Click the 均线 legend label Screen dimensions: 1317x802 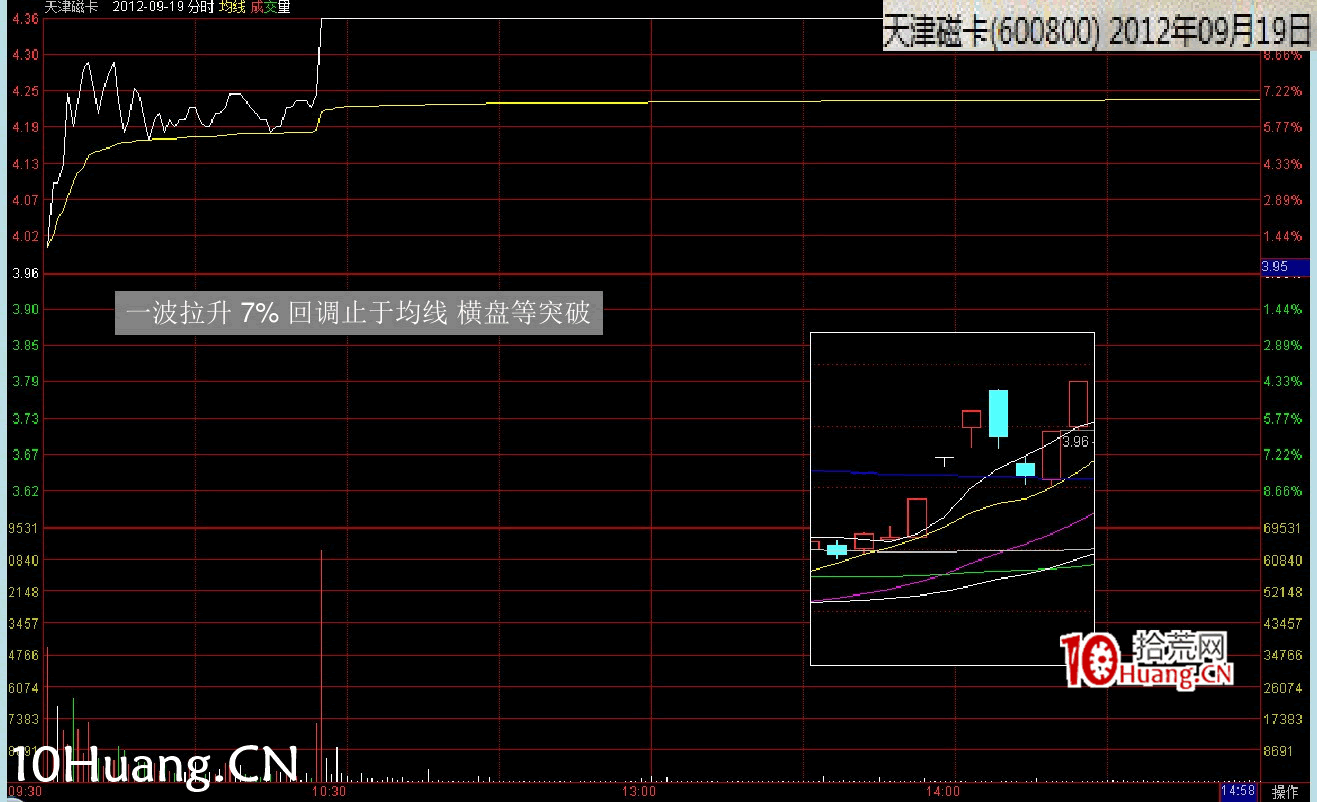pyautogui.click(x=233, y=5)
